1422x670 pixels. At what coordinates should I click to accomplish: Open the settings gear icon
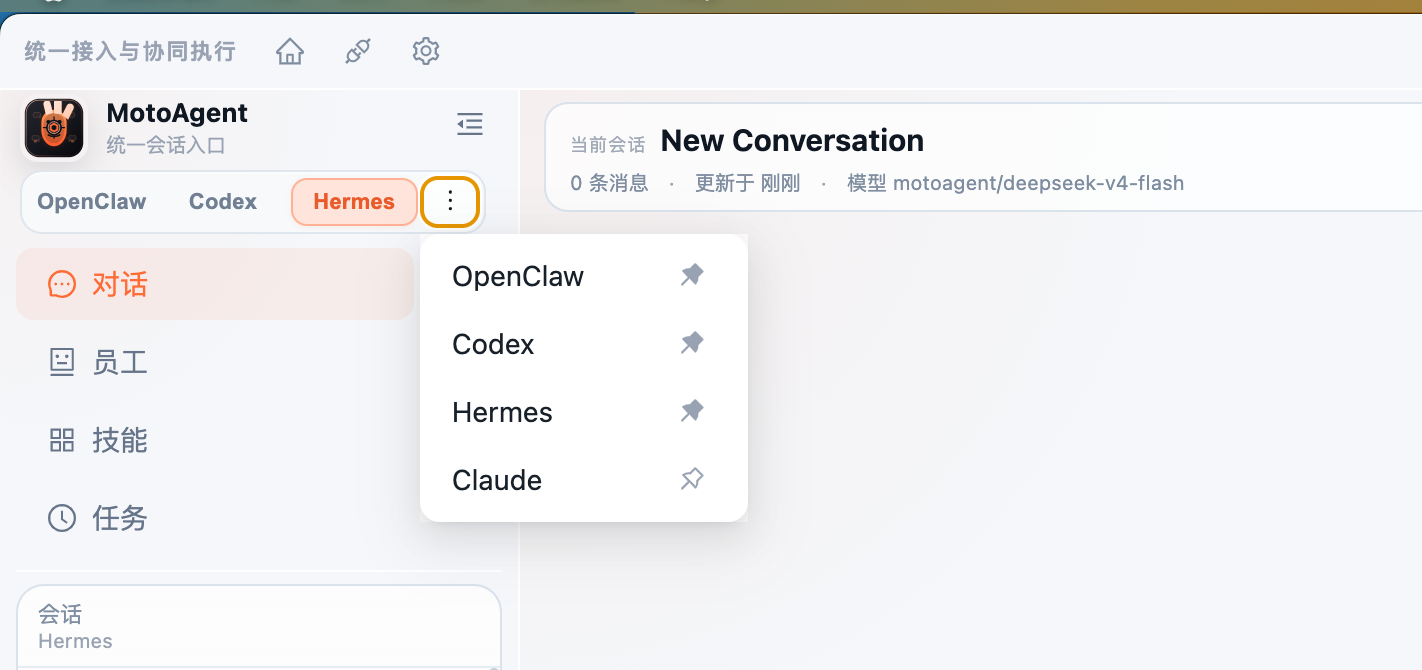426,51
